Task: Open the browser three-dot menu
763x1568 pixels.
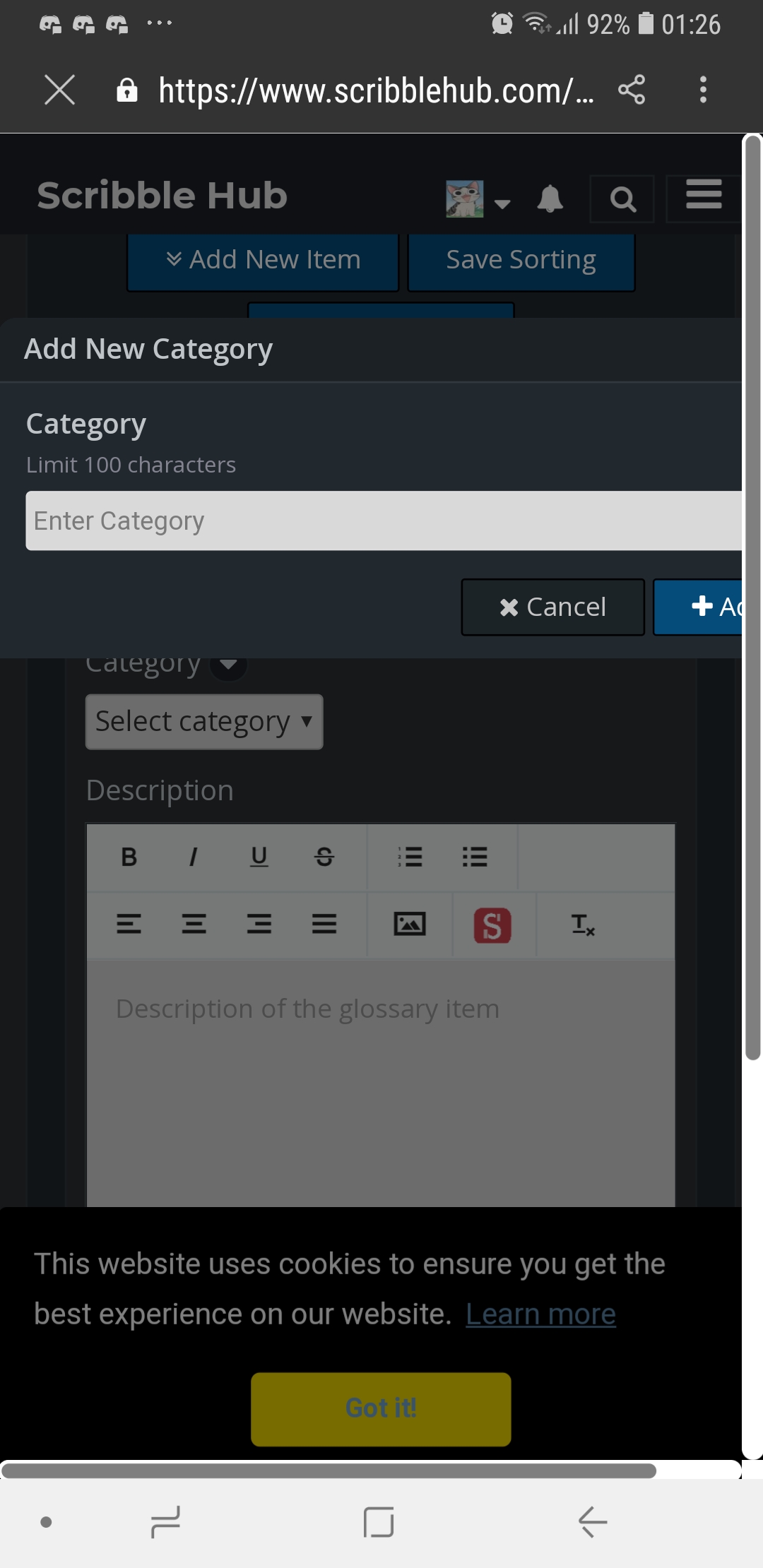Action: (703, 90)
